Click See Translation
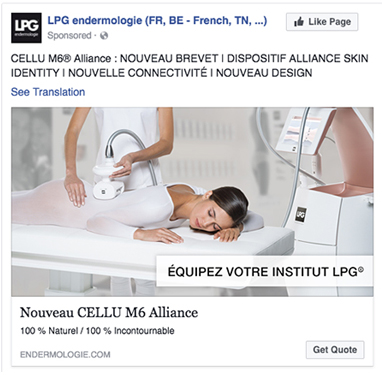382x375 pixels. [x=48, y=92]
